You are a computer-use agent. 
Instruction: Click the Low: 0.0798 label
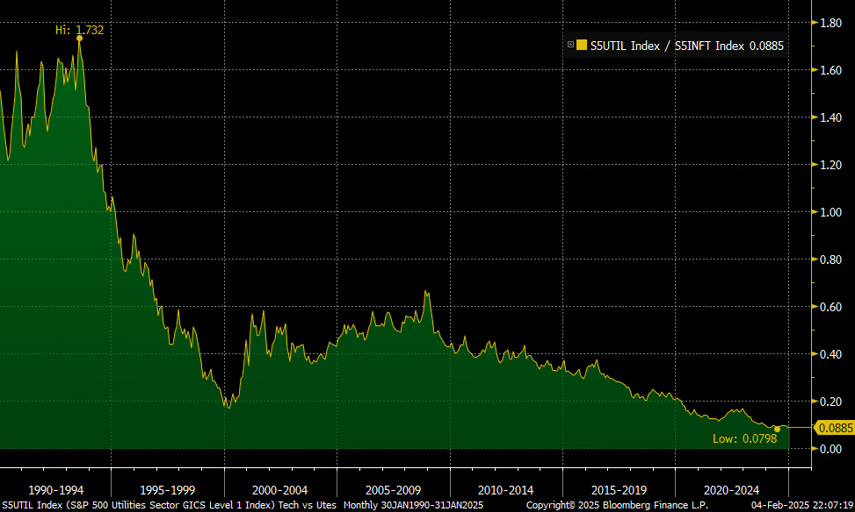tap(745, 438)
